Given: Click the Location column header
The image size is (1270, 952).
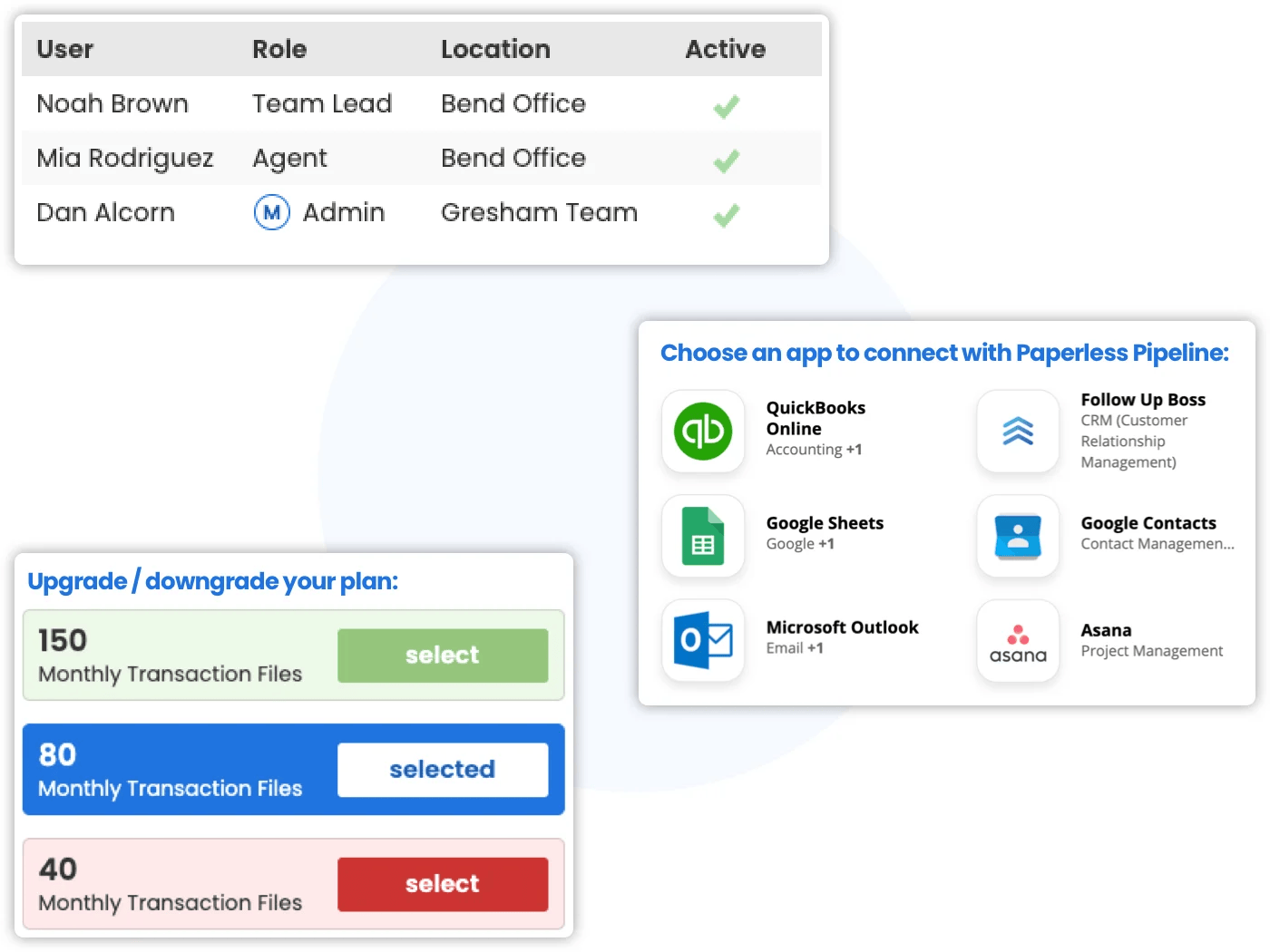Looking at the screenshot, I should click(x=495, y=49).
